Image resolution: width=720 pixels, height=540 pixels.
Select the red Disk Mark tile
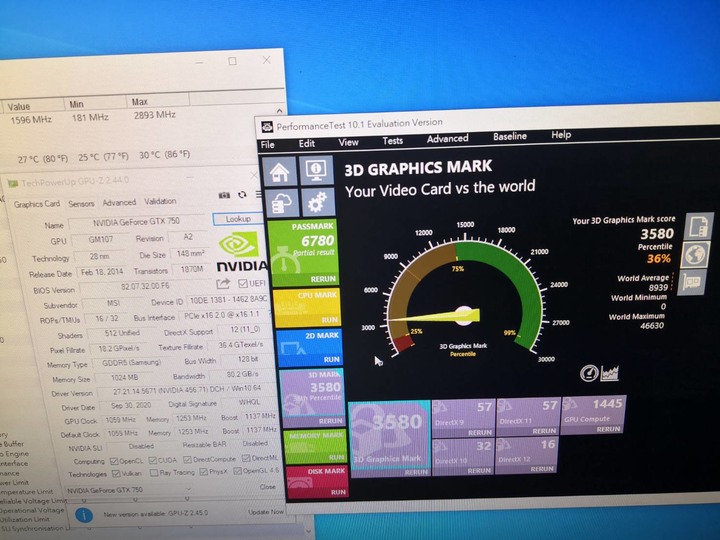click(x=316, y=482)
